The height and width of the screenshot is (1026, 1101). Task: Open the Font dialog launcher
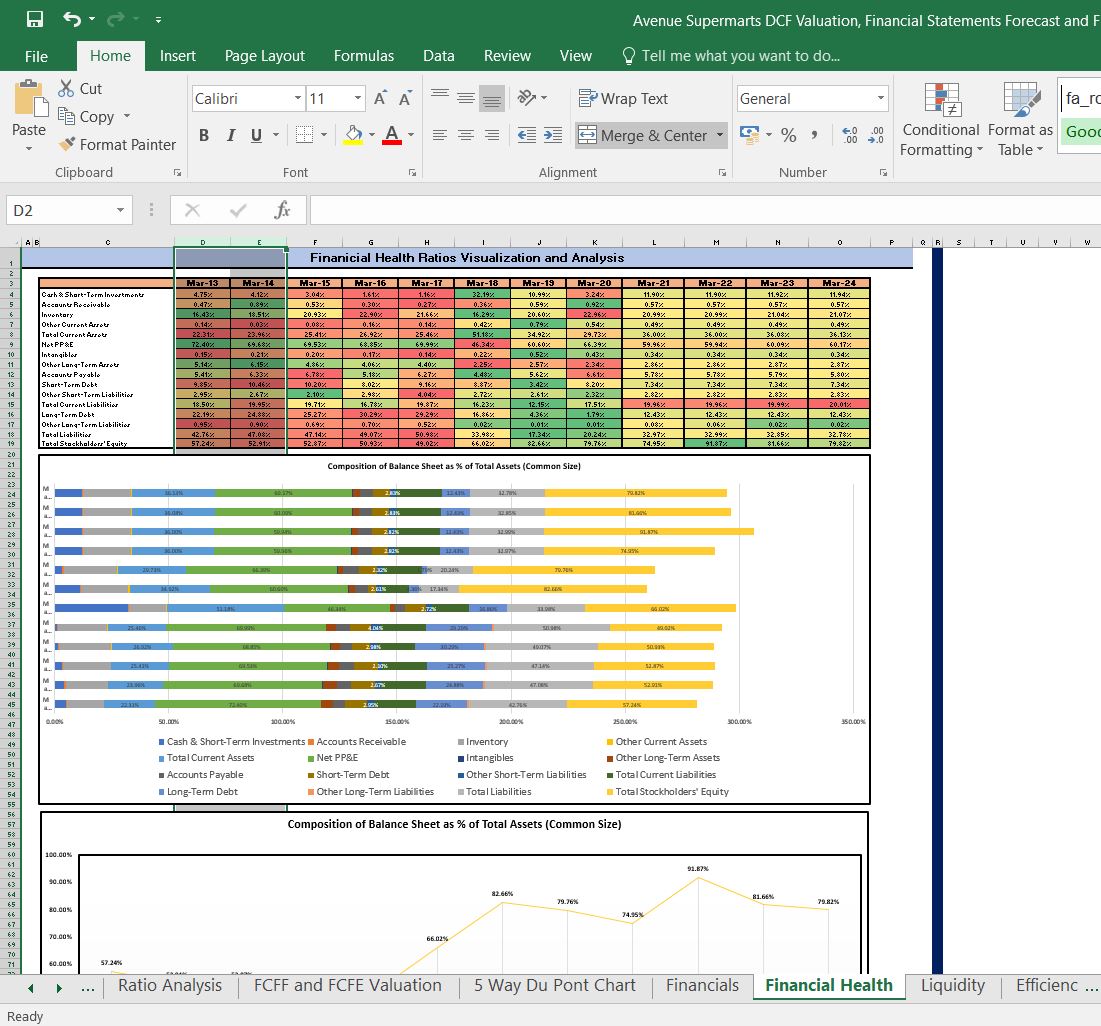[x=412, y=172]
